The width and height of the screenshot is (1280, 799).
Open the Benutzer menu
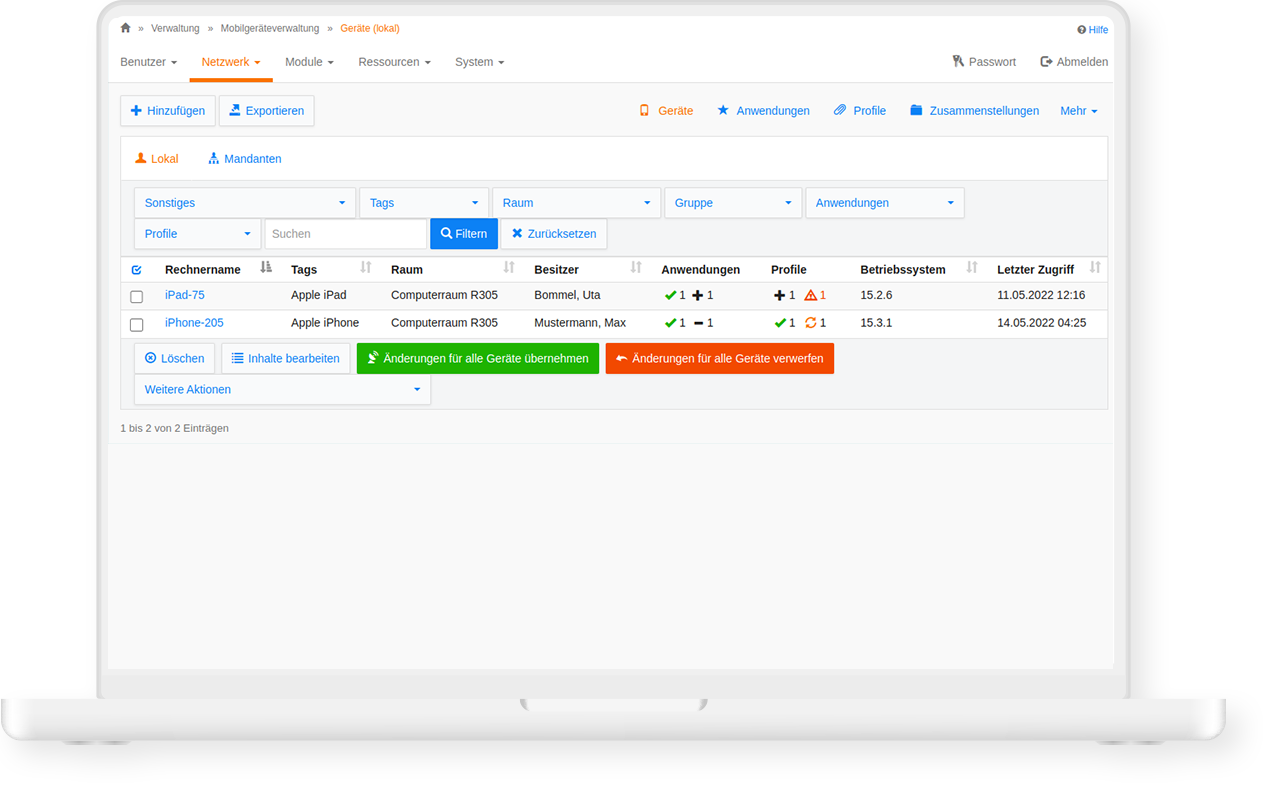click(148, 62)
